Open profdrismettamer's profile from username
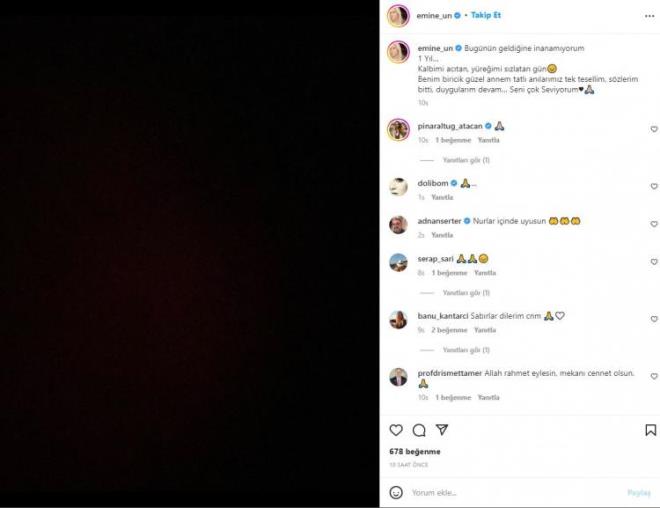 pos(450,373)
